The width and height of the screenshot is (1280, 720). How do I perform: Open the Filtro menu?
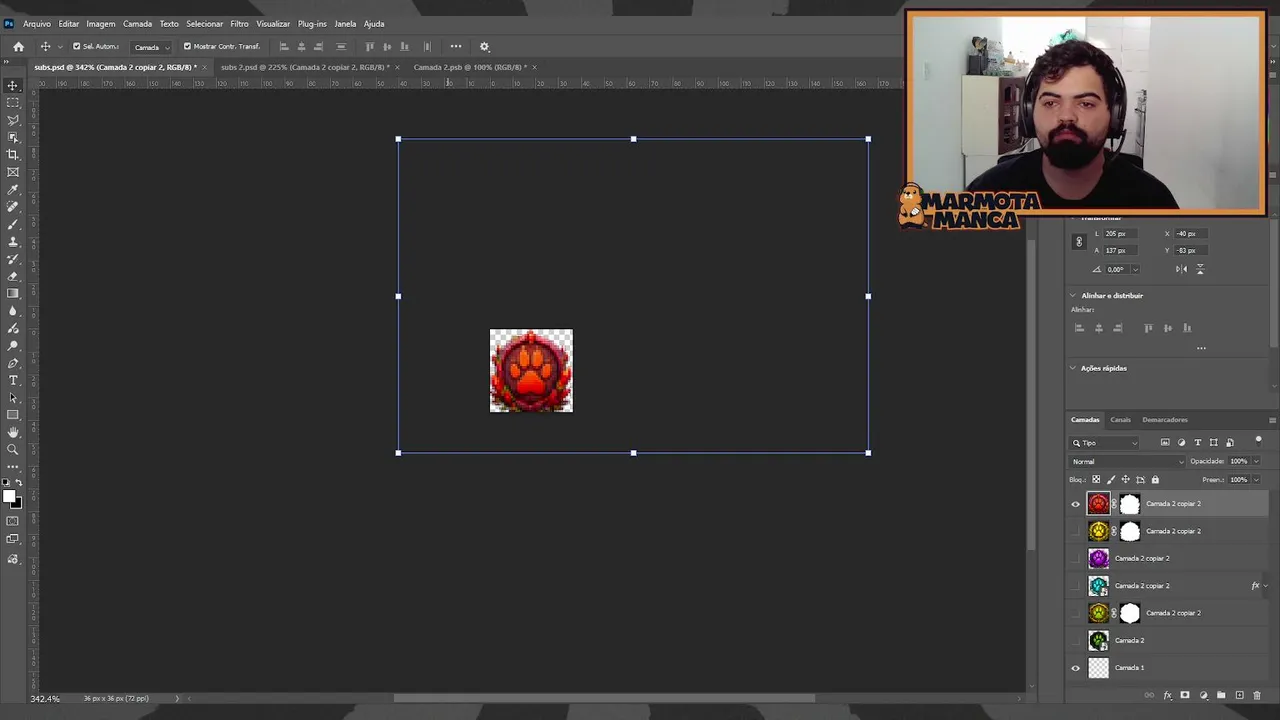[239, 23]
